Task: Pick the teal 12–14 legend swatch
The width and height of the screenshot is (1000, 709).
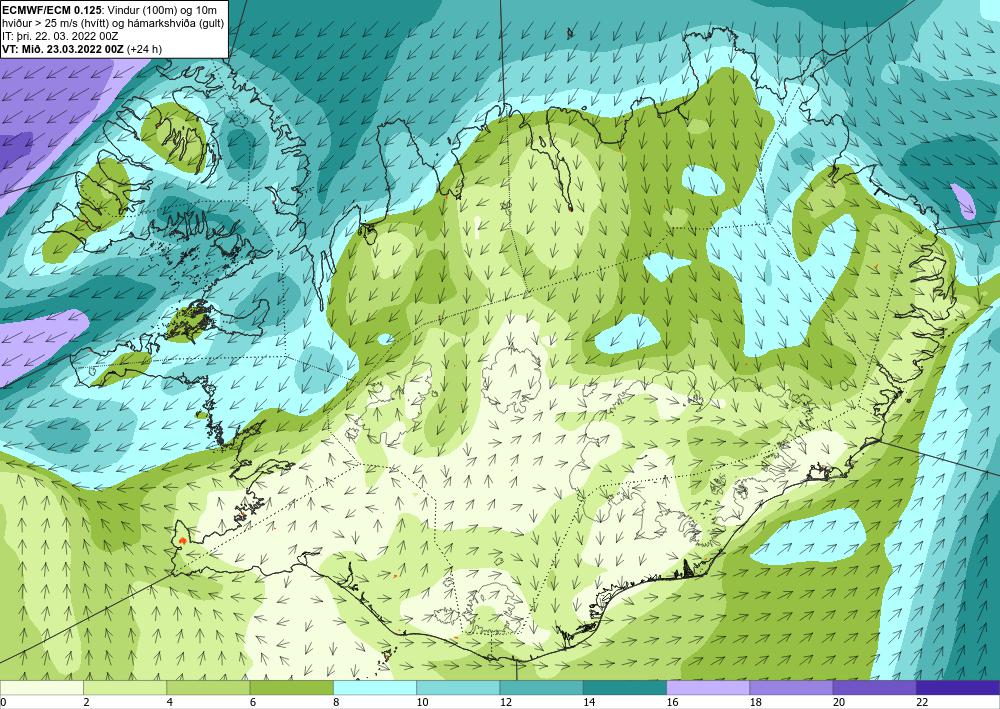Action: pyautogui.click(x=541, y=688)
